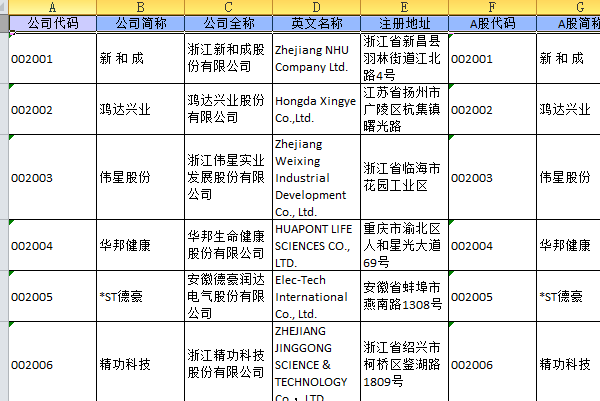Click Zhejiang NHU Company Ltd. cell
This screenshot has width=600, height=401.
tap(316, 58)
